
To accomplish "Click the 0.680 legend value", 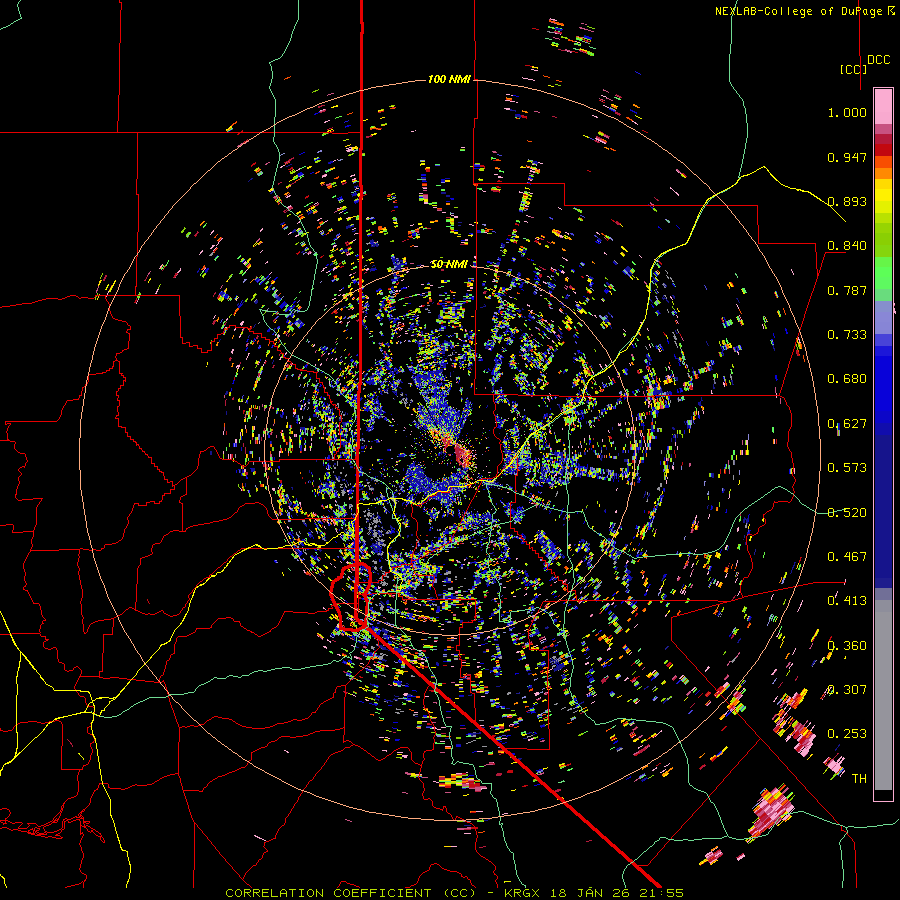I will click(x=847, y=379).
